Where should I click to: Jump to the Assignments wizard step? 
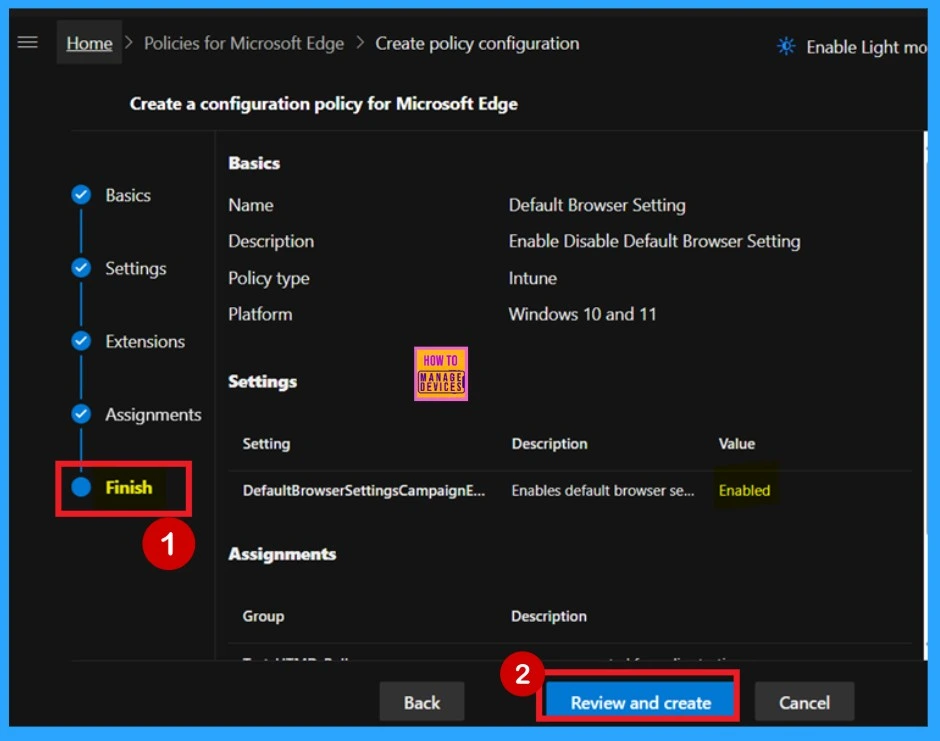153,414
